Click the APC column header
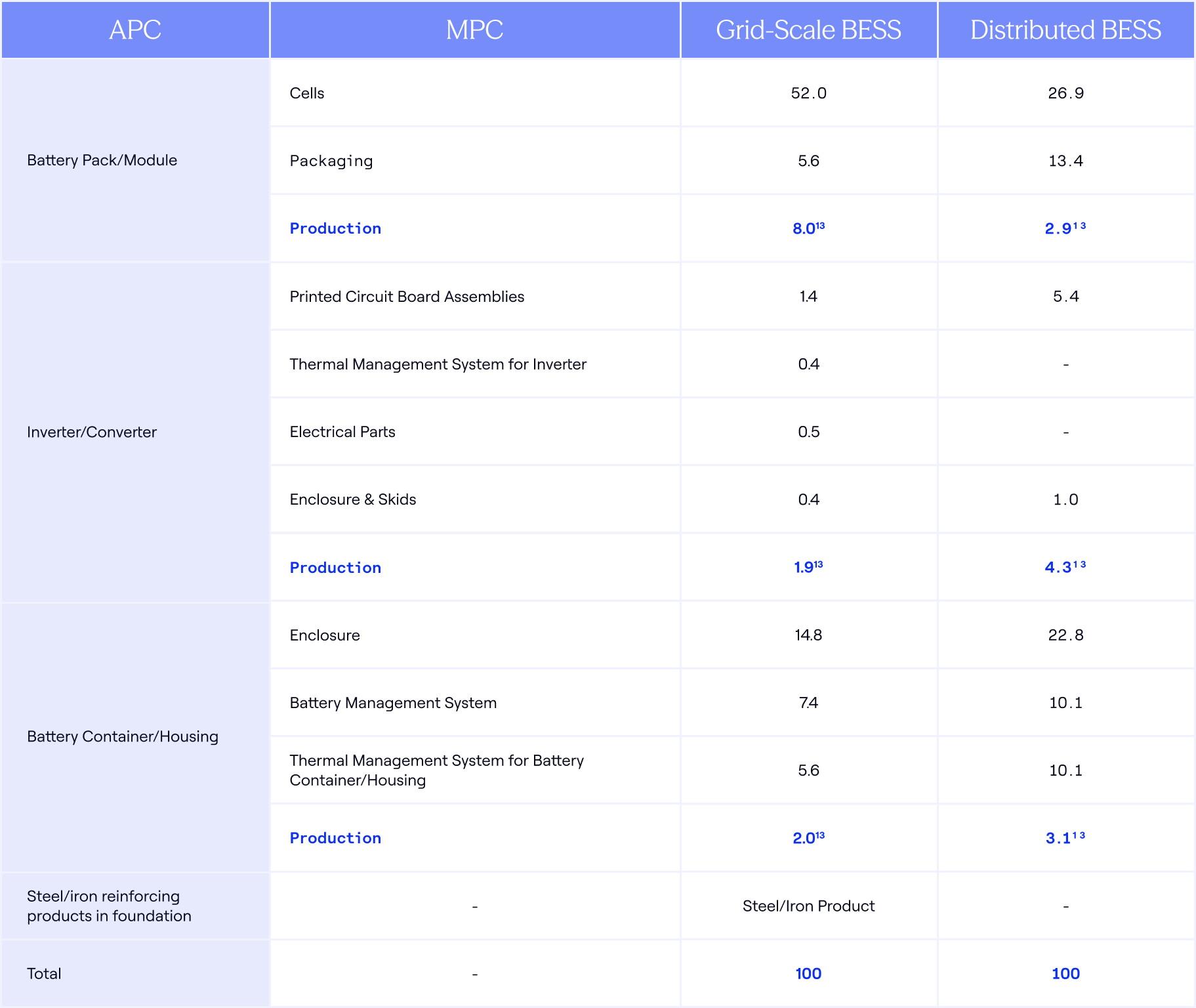 point(135,30)
